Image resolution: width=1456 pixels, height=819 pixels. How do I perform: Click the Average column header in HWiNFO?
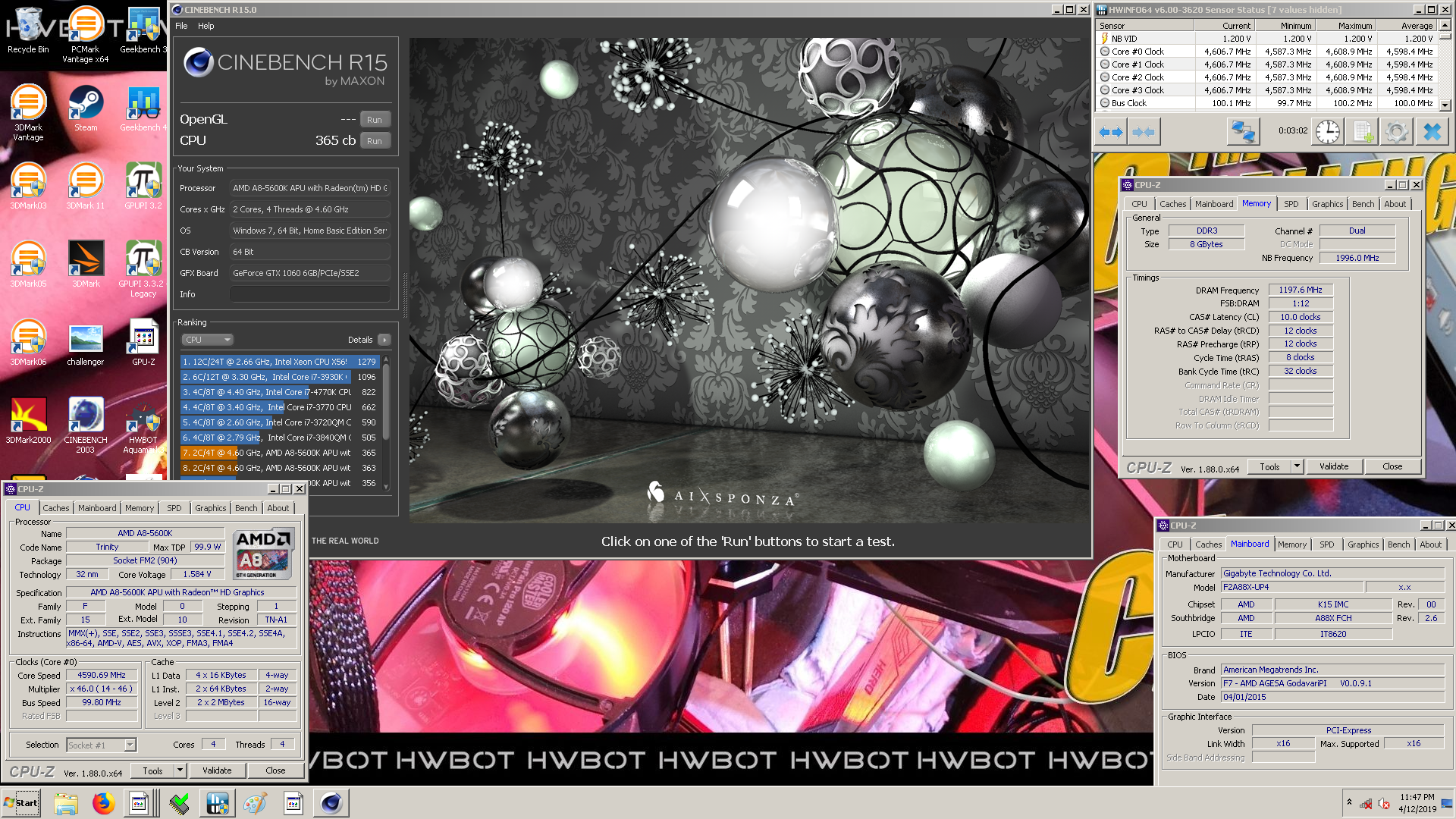pos(1407,26)
